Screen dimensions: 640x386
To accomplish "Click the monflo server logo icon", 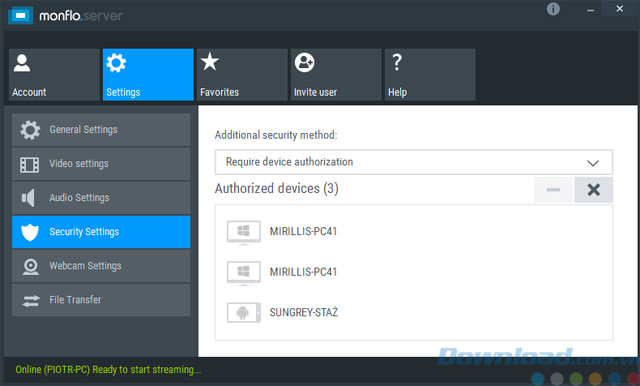I will tap(20, 16).
